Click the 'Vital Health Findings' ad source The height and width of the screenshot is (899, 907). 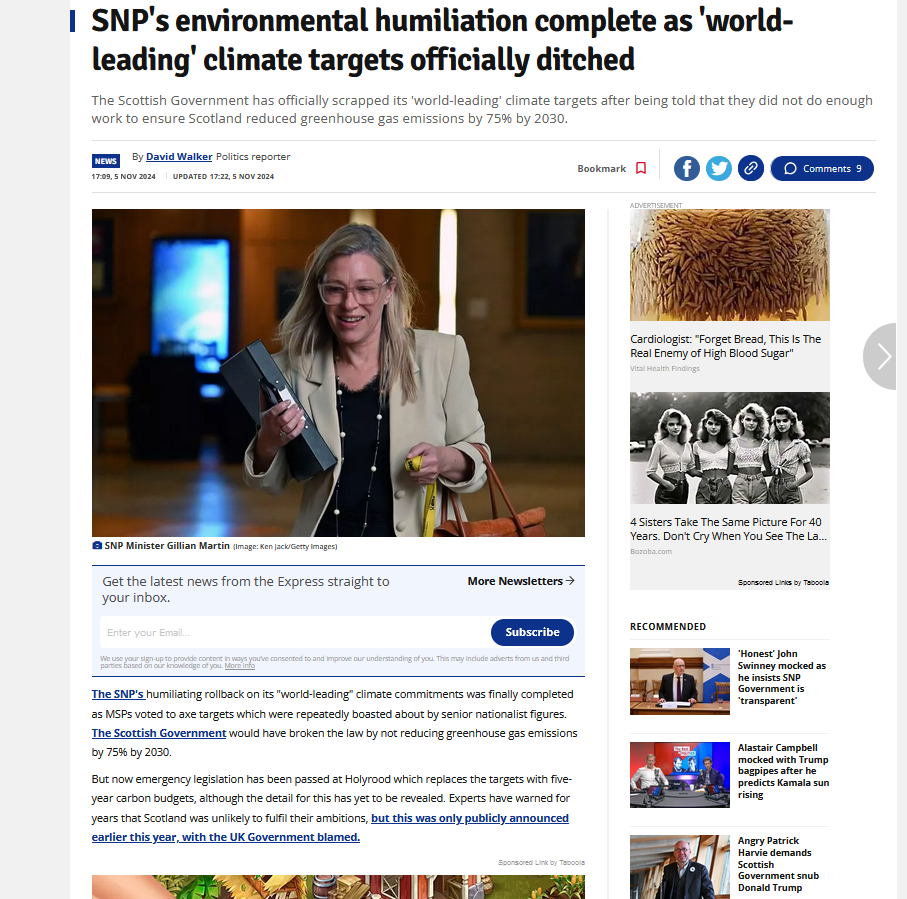pos(665,369)
